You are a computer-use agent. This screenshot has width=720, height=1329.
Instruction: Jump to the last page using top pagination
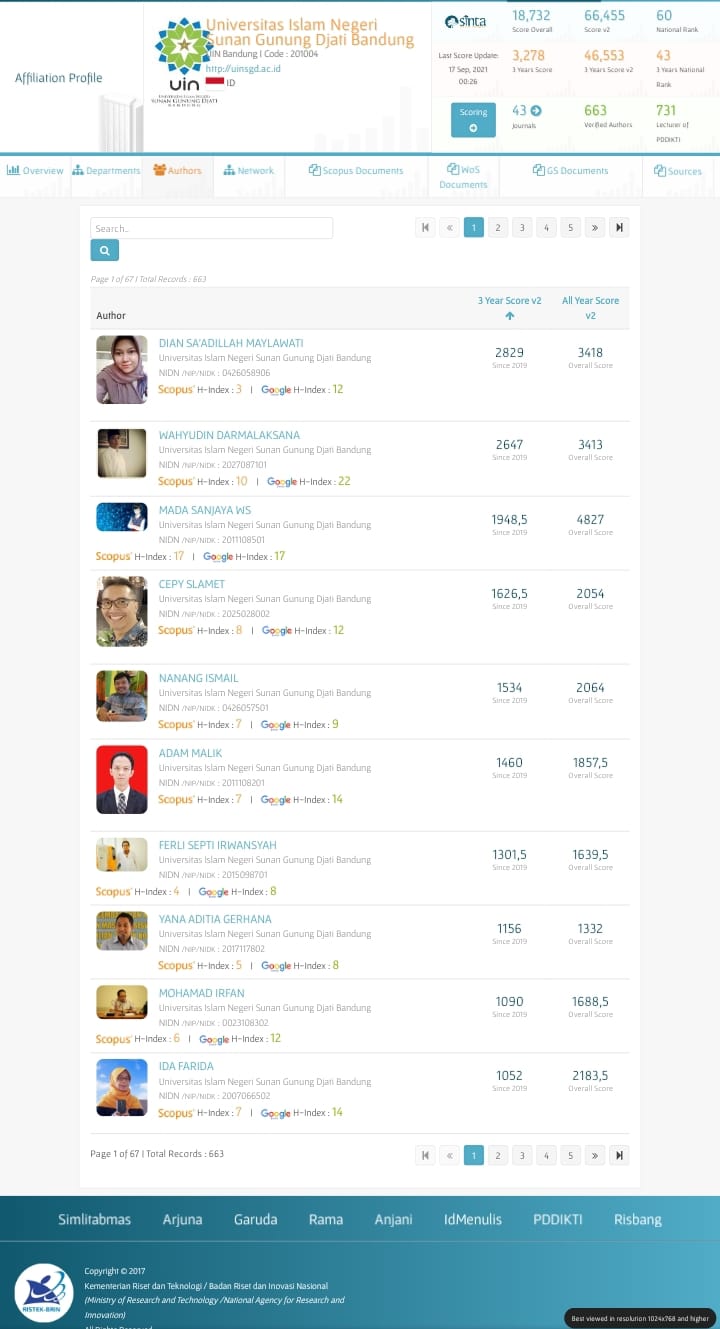(x=619, y=228)
